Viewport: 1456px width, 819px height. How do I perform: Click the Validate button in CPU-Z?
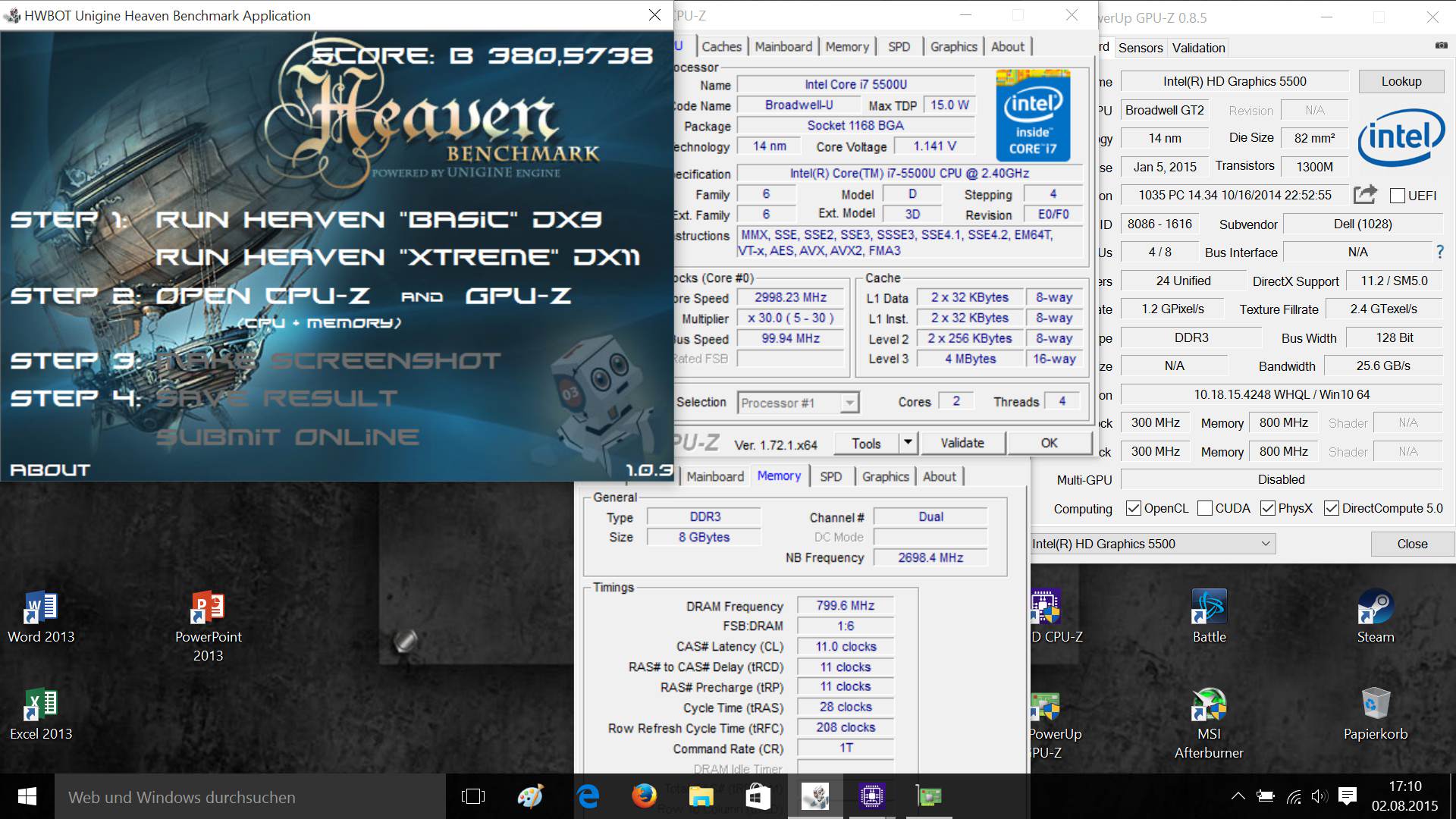coord(962,443)
